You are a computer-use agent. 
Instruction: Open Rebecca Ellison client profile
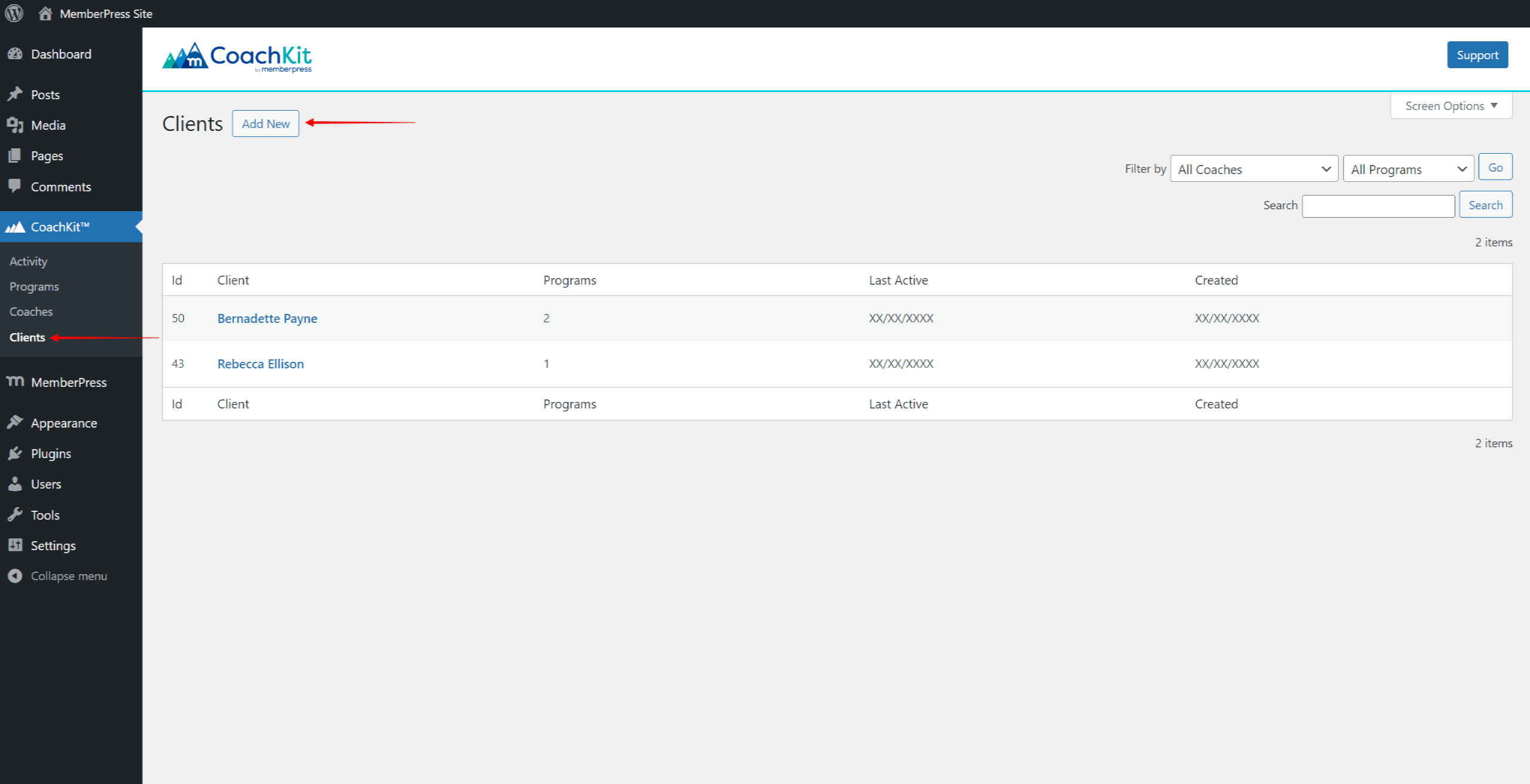coord(261,363)
